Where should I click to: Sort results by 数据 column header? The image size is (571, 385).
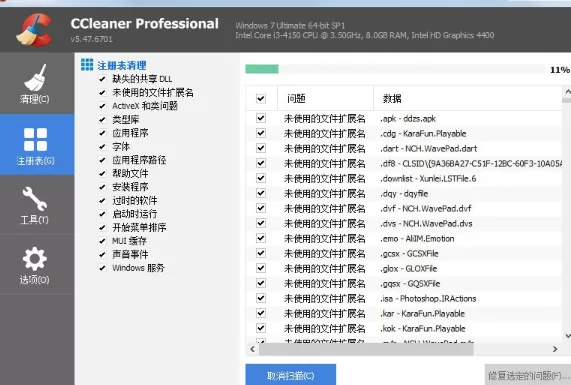tap(468, 98)
